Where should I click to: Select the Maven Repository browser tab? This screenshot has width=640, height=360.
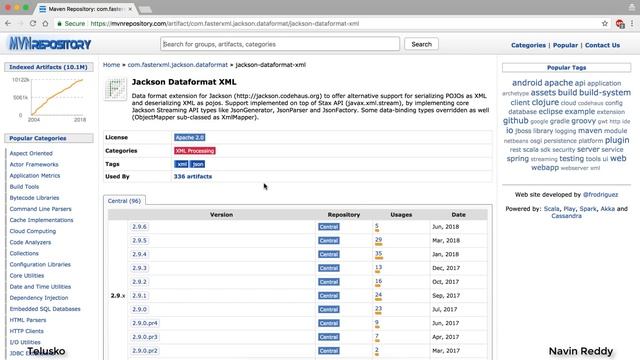point(86,9)
